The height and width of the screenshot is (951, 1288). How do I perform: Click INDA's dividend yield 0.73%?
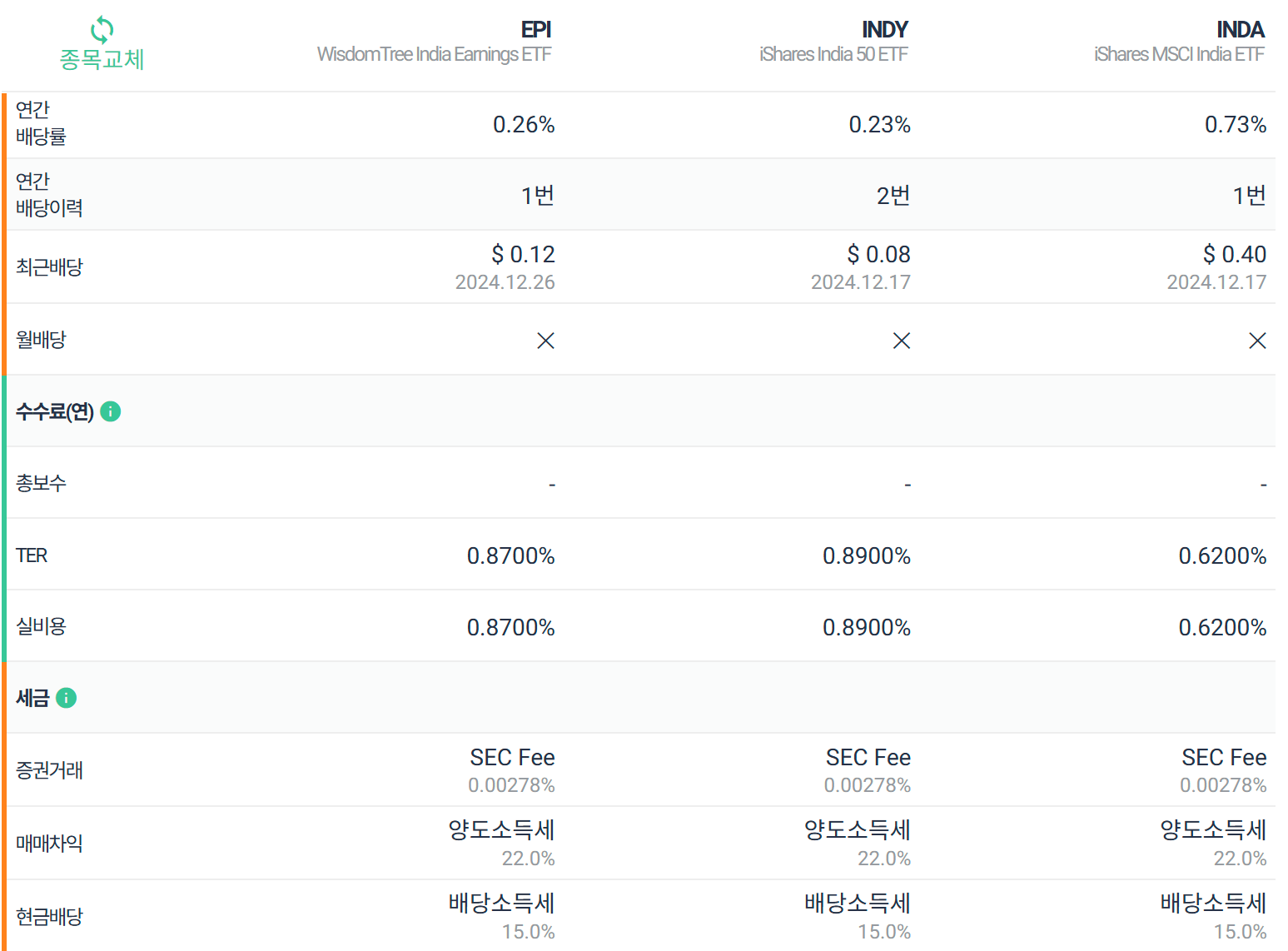click(x=1236, y=125)
